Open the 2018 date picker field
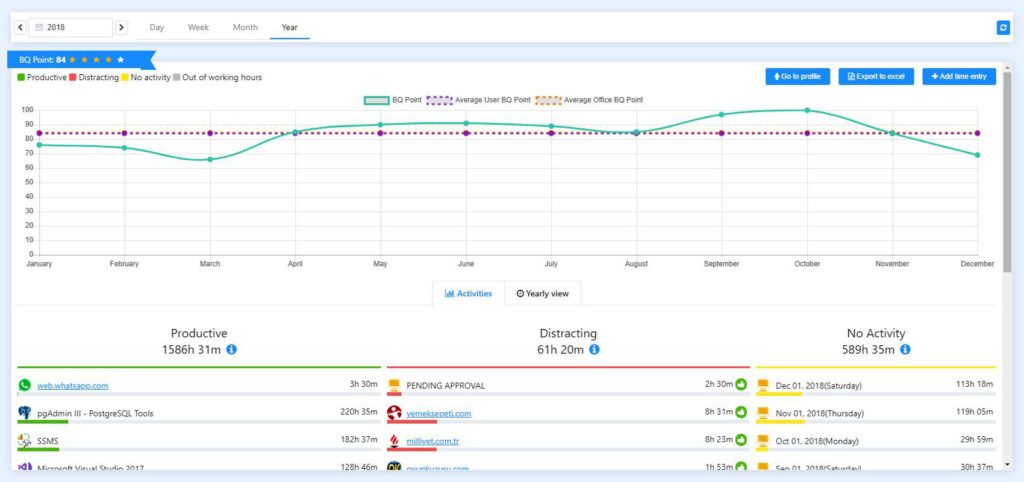 tap(70, 27)
